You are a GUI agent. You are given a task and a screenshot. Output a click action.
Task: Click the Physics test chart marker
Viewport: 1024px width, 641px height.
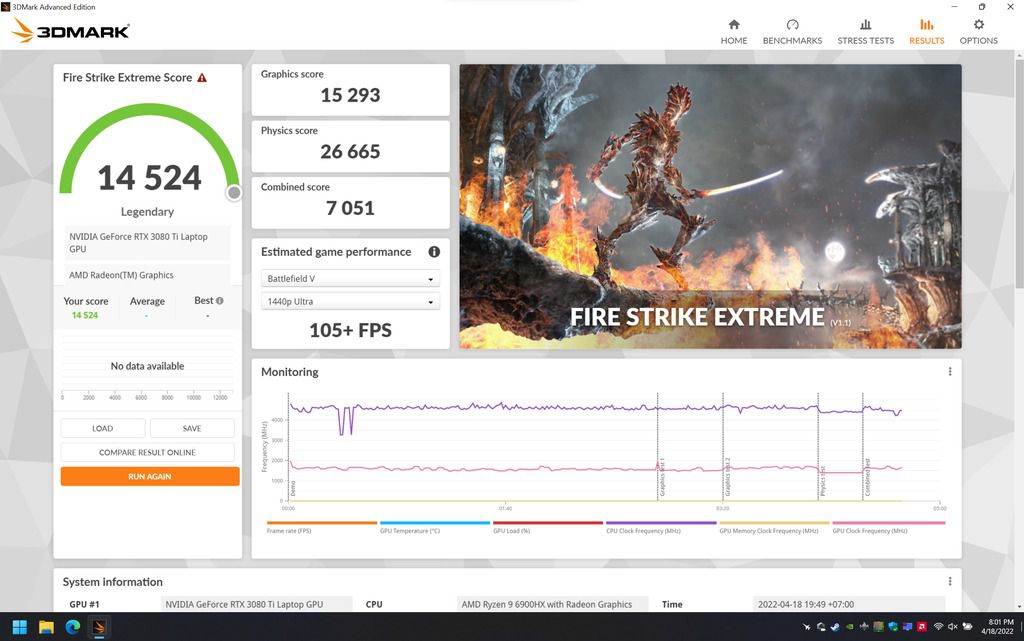[x=822, y=482]
